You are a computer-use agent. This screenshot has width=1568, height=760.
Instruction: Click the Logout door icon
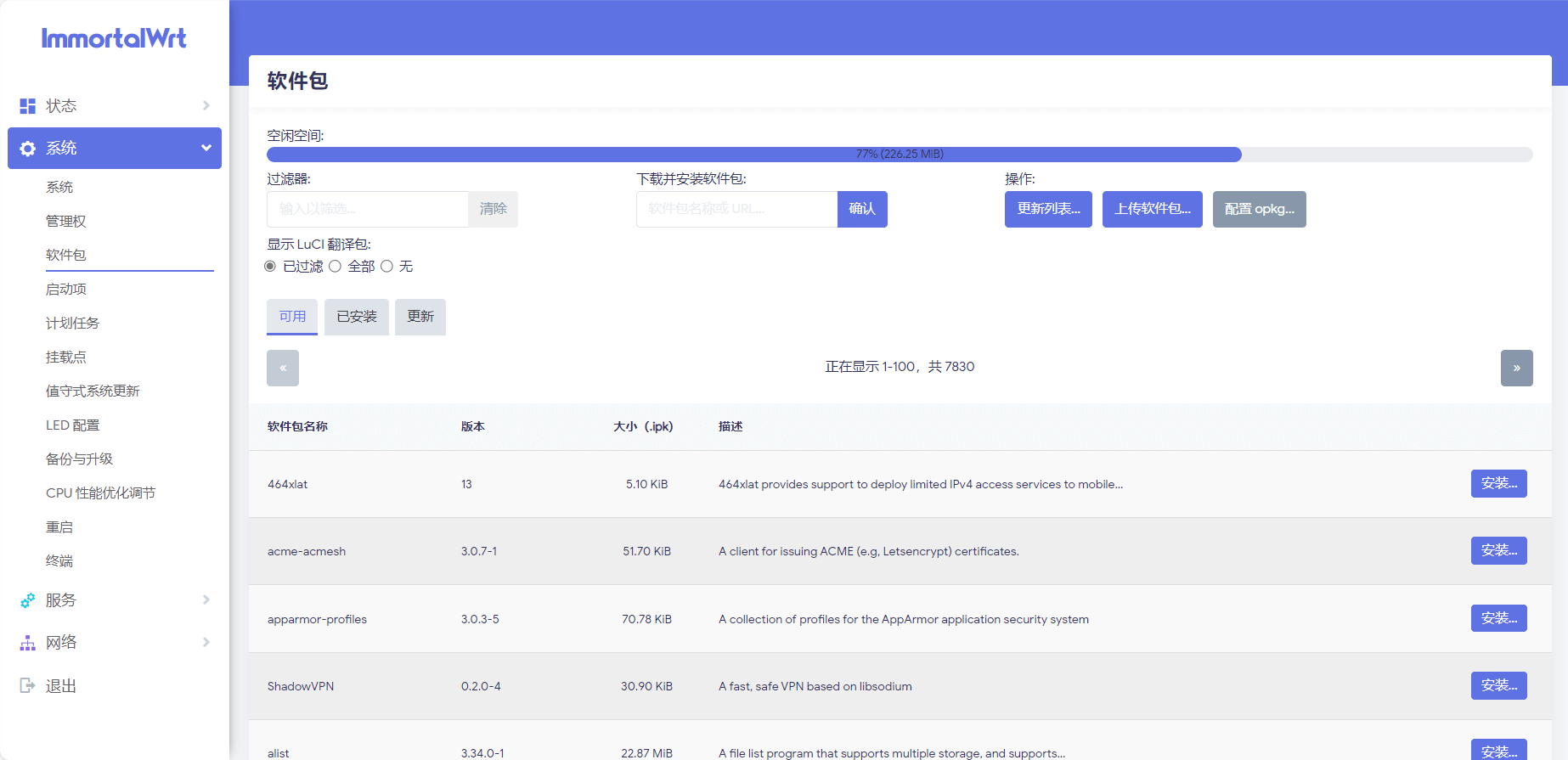tap(28, 685)
